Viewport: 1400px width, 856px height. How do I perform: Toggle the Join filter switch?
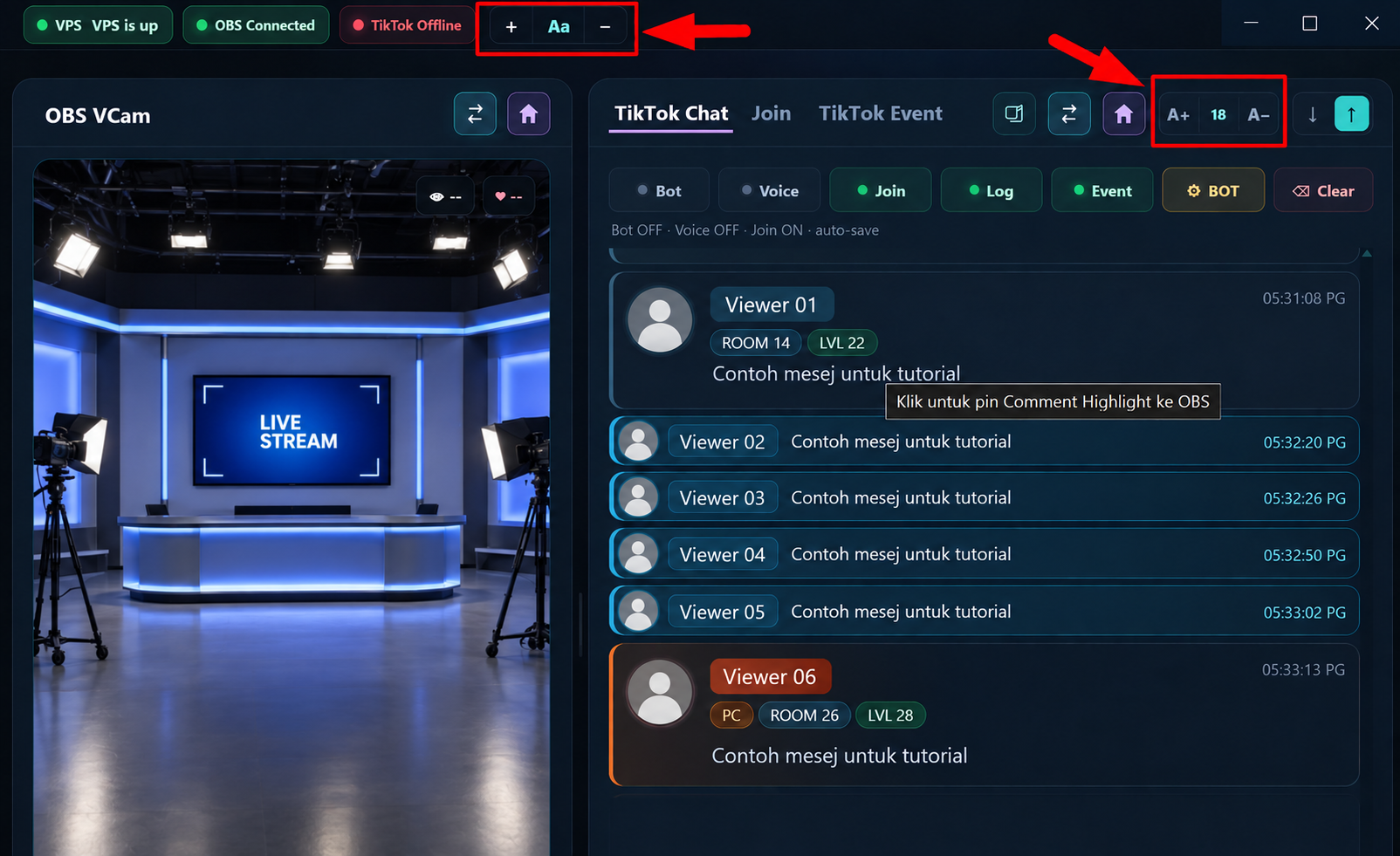881,190
